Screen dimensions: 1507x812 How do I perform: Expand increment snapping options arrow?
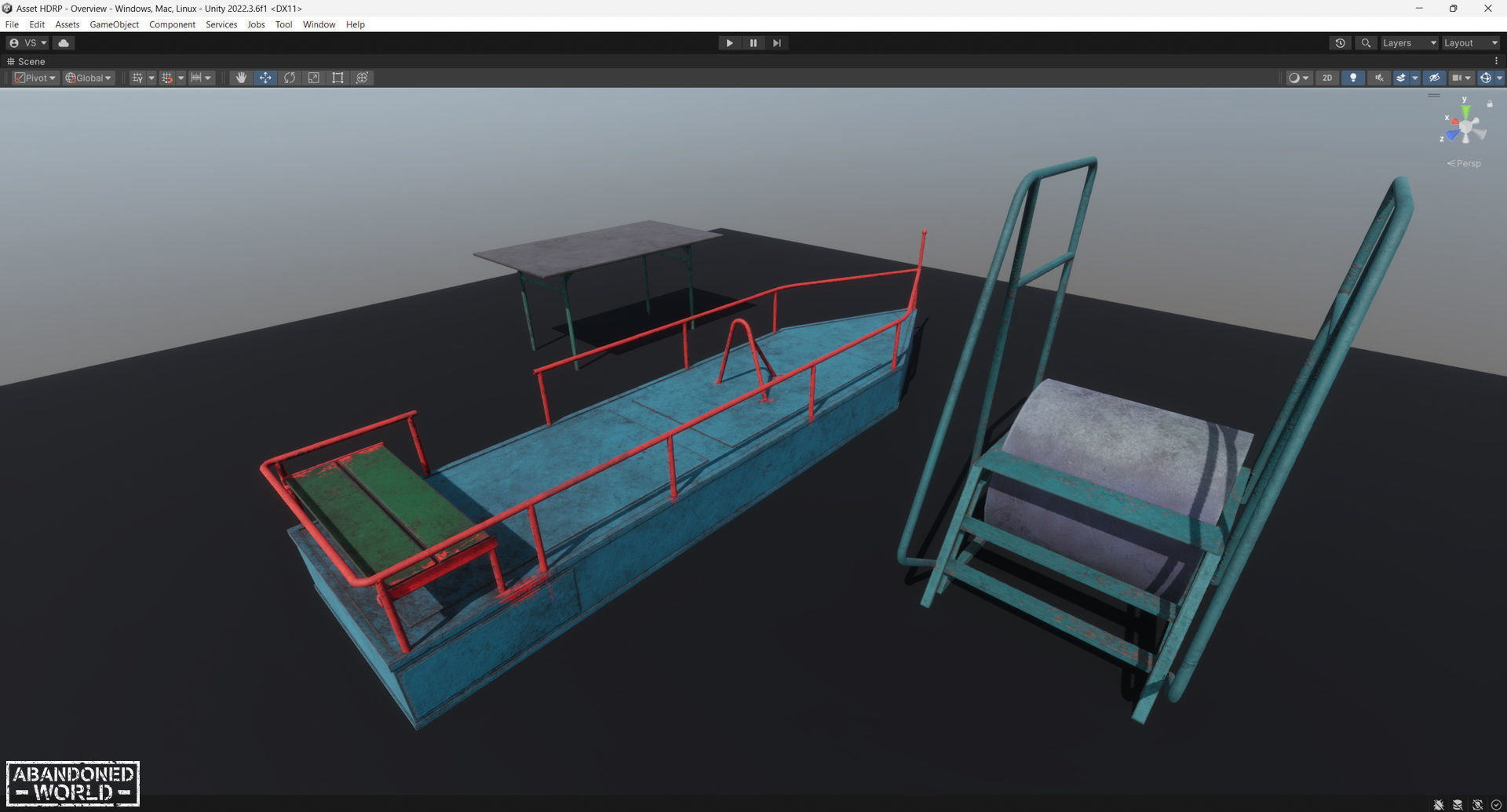(x=208, y=78)
